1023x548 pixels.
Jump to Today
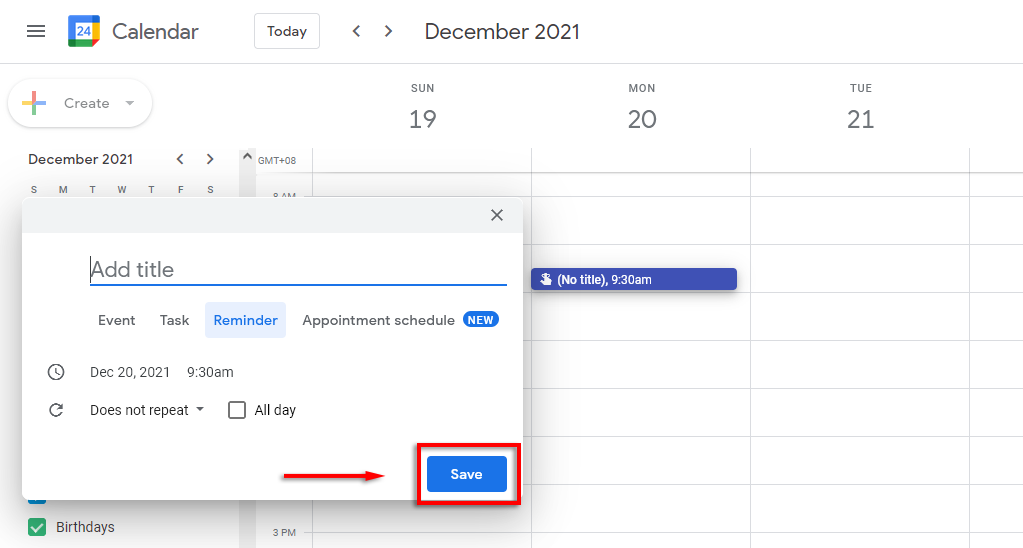(287, 31)
